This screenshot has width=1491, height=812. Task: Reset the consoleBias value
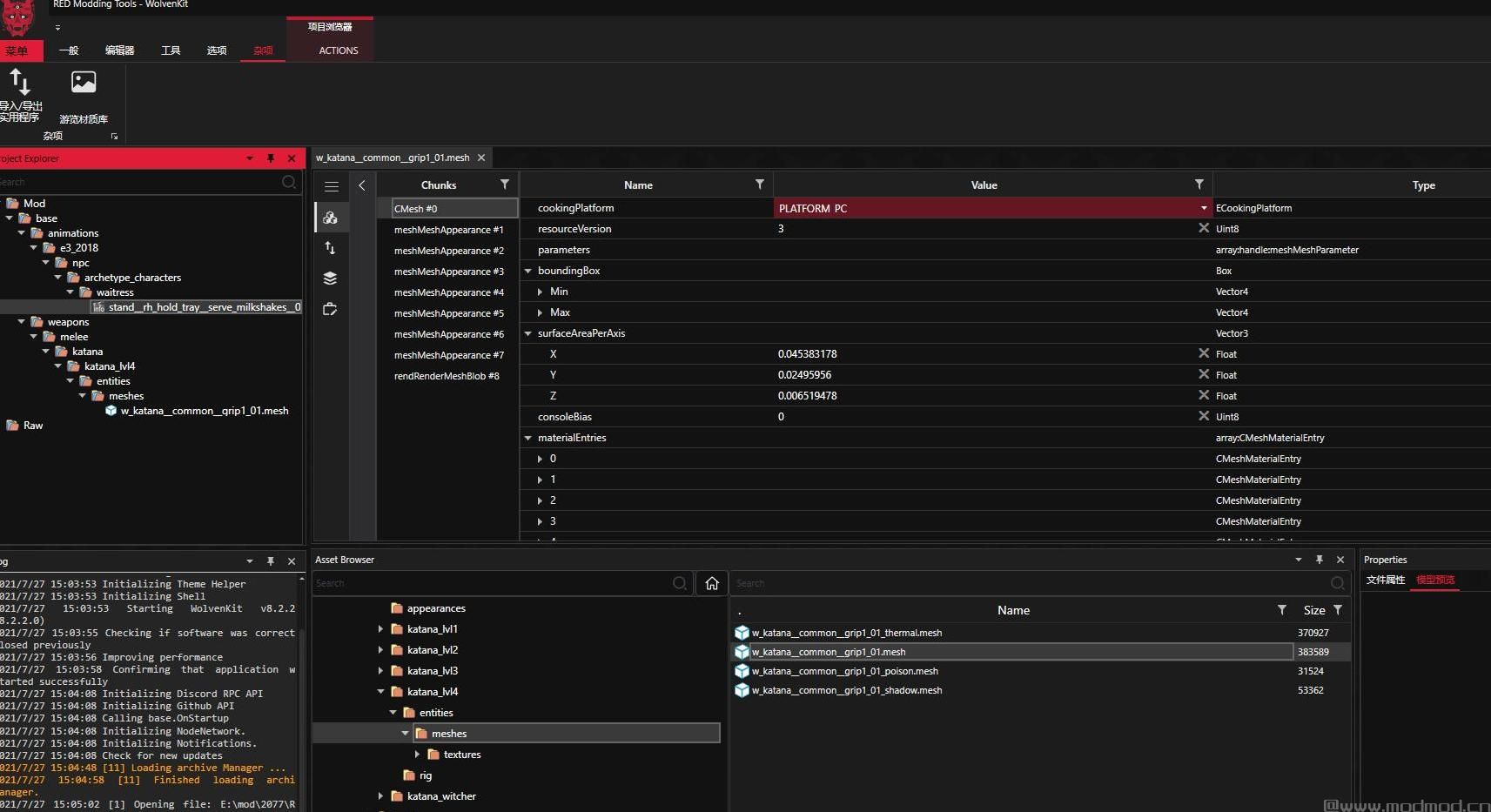click(1204, 416)
